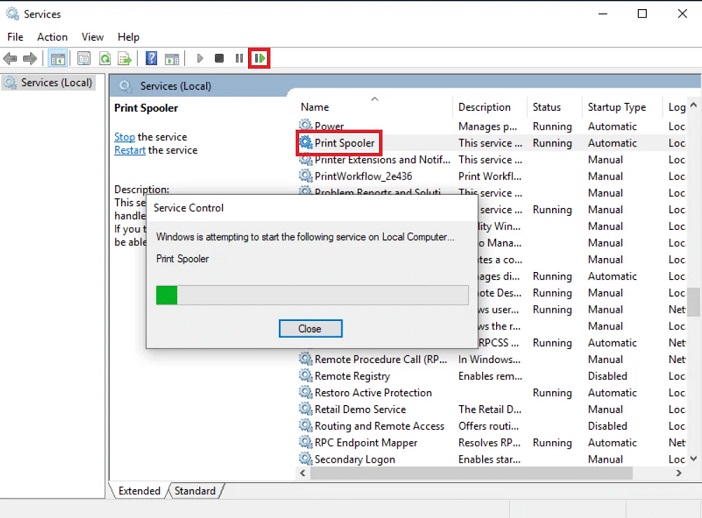Select the Restoro Active Protection service
Image resolution: width=702 pixels, height=518 pixels.
[x=492, y=392]
